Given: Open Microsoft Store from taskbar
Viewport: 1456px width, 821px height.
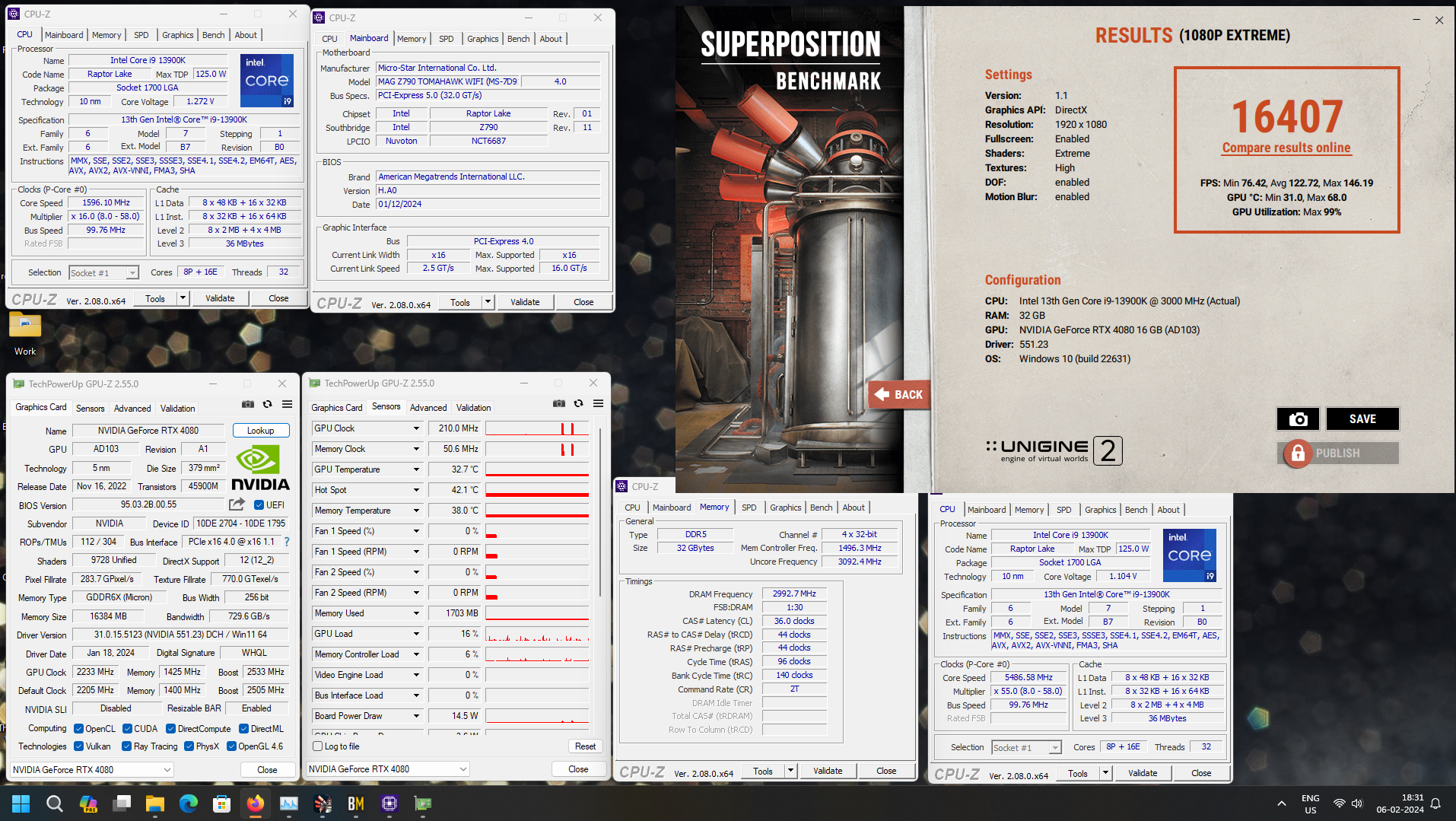Looking at the screenshot, I should 222,803.
